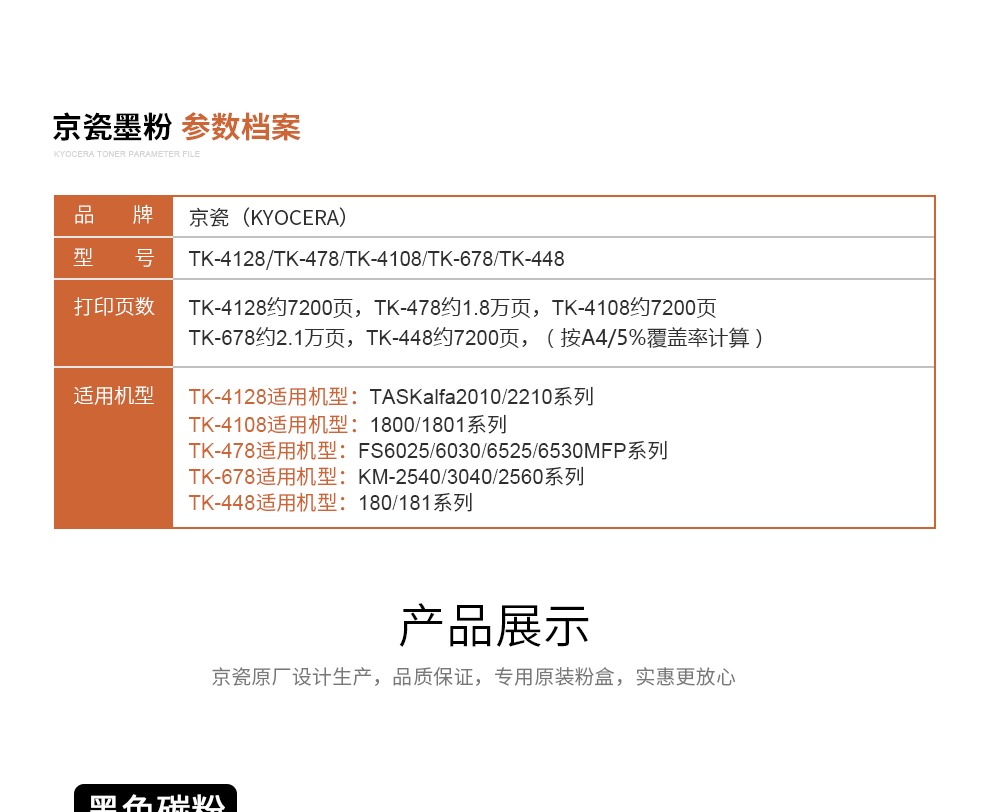Click the line starting TK-4128约7200页
This screenshot has height=812, width=990.
tap(453, 308)
